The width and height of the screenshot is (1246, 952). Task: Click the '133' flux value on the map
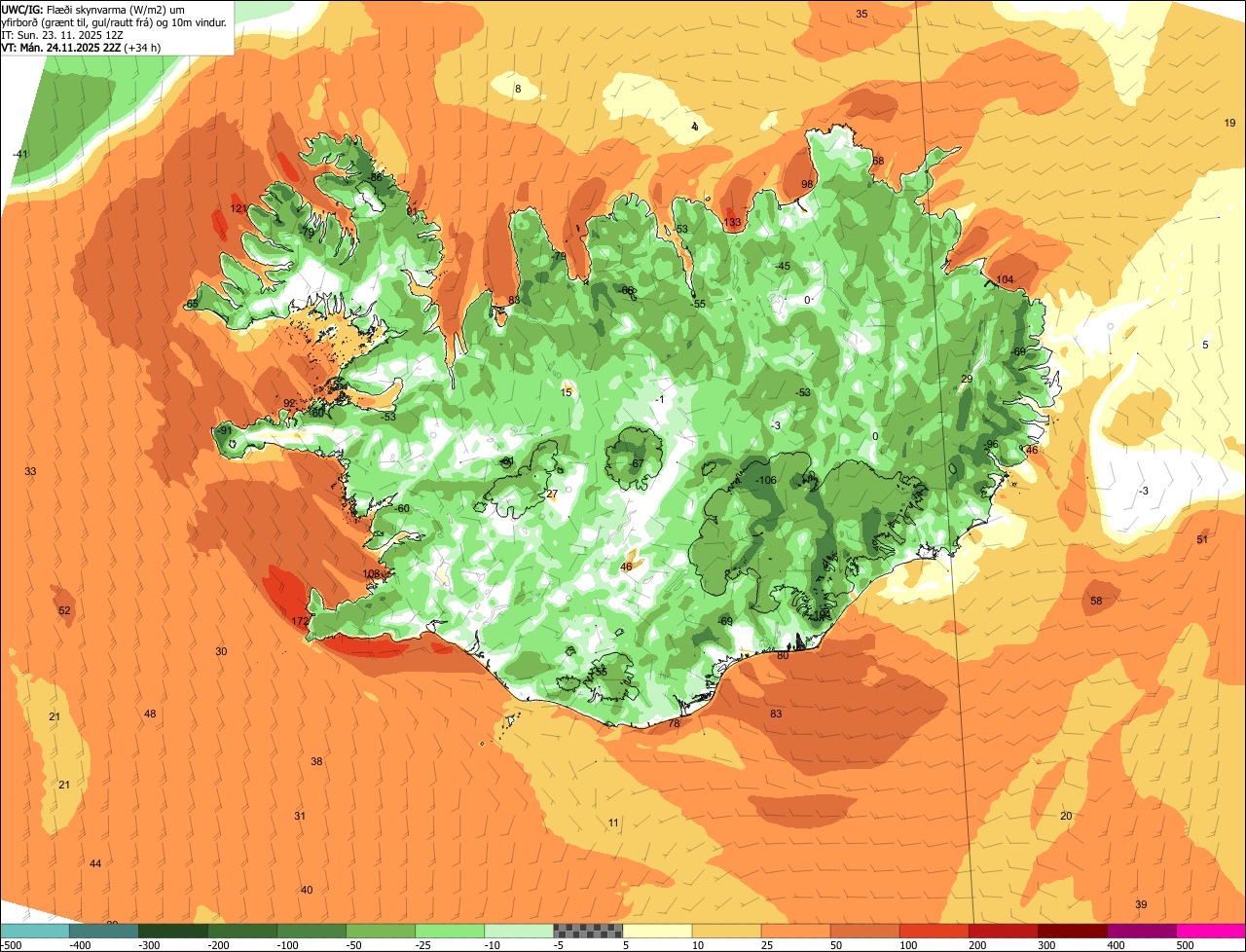(x=732, y=223)
